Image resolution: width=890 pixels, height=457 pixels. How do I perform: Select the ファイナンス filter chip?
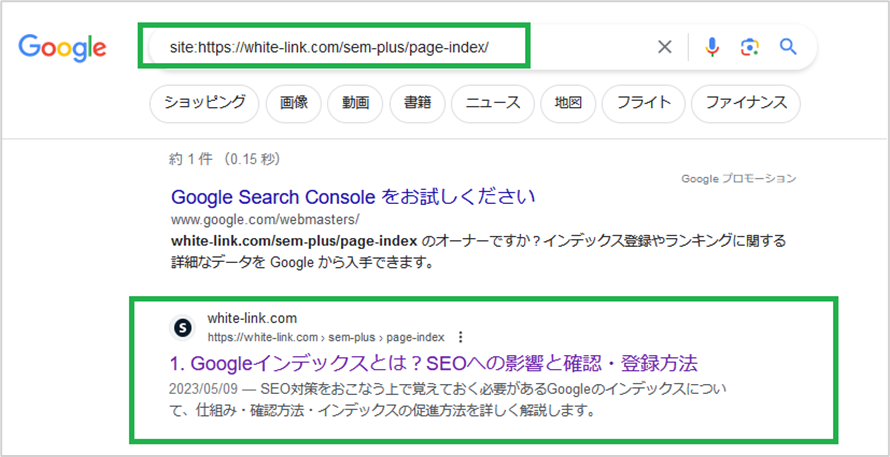tap(746, 103)
